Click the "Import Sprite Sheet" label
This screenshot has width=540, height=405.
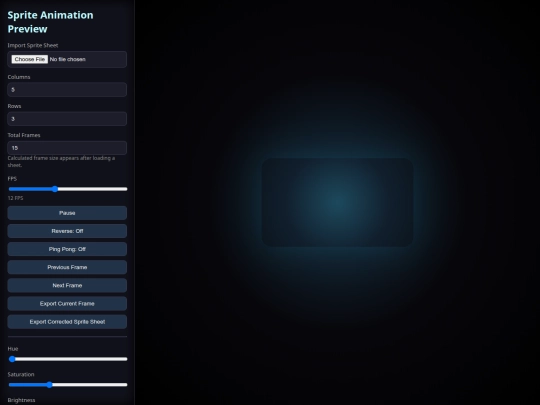tap(33, 45)
